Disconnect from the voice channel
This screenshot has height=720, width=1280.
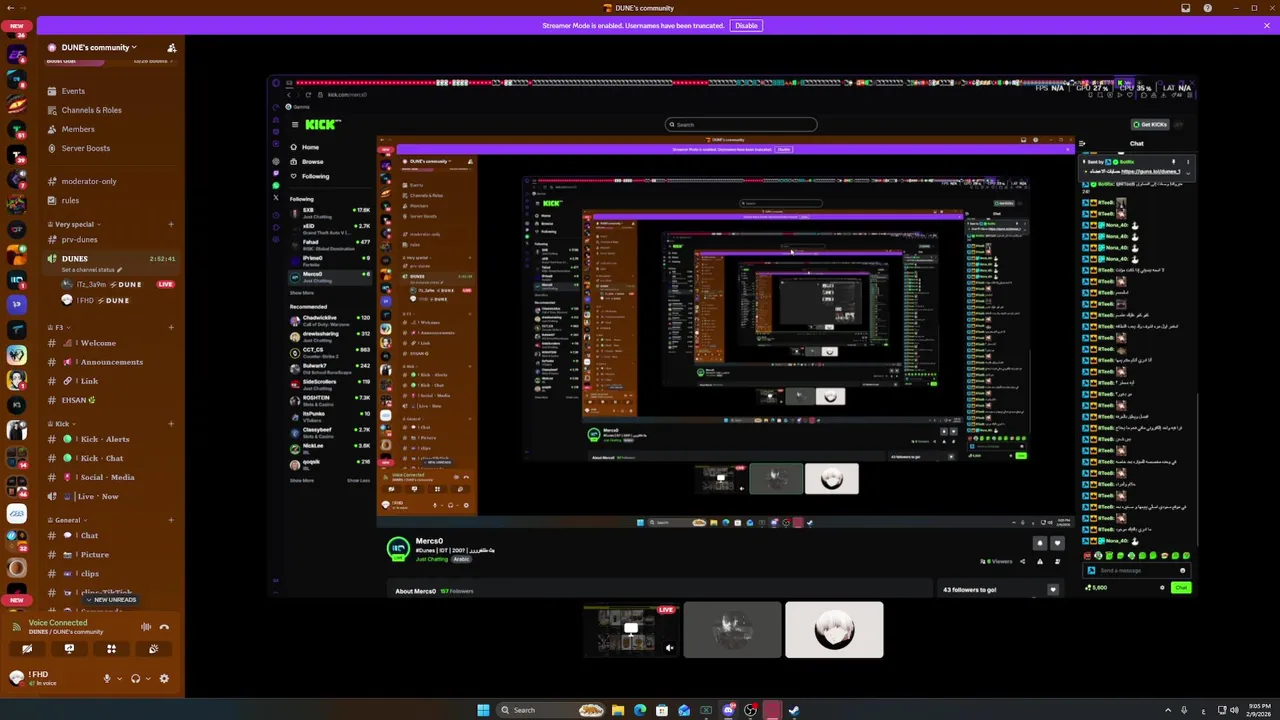(x=164, y=627)
